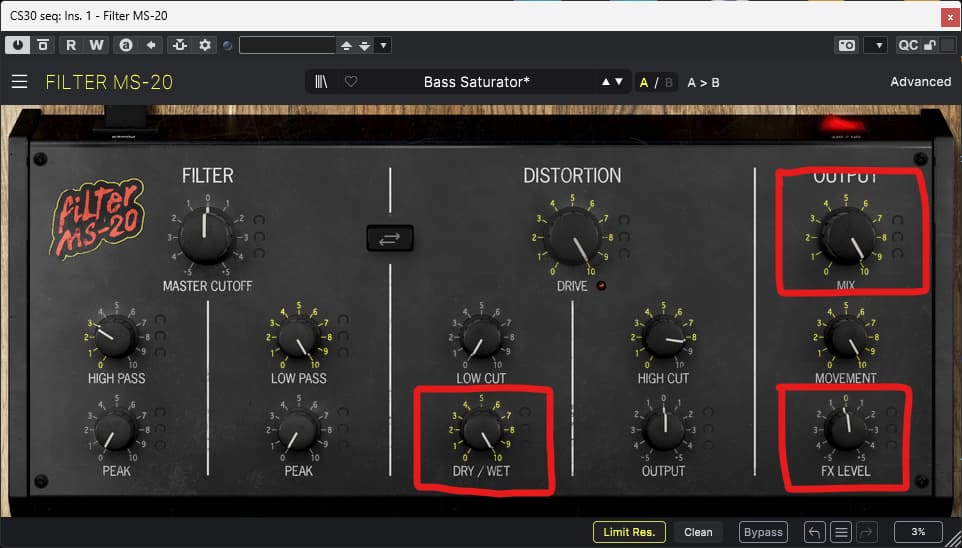
Task: Copy current settings with left-arrow icon
Action: pyautogui.click(x=150, y=45)
